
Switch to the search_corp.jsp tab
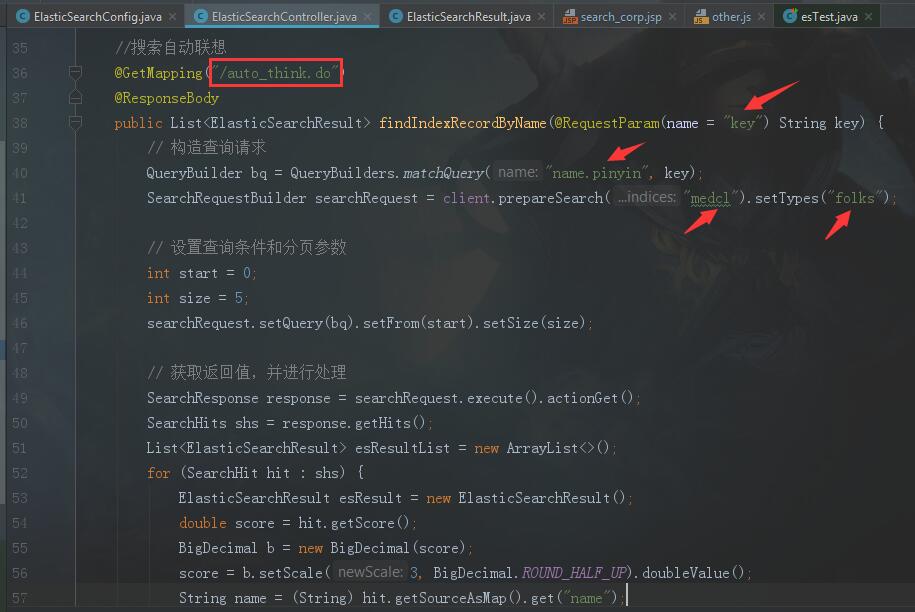coord(621,17)
